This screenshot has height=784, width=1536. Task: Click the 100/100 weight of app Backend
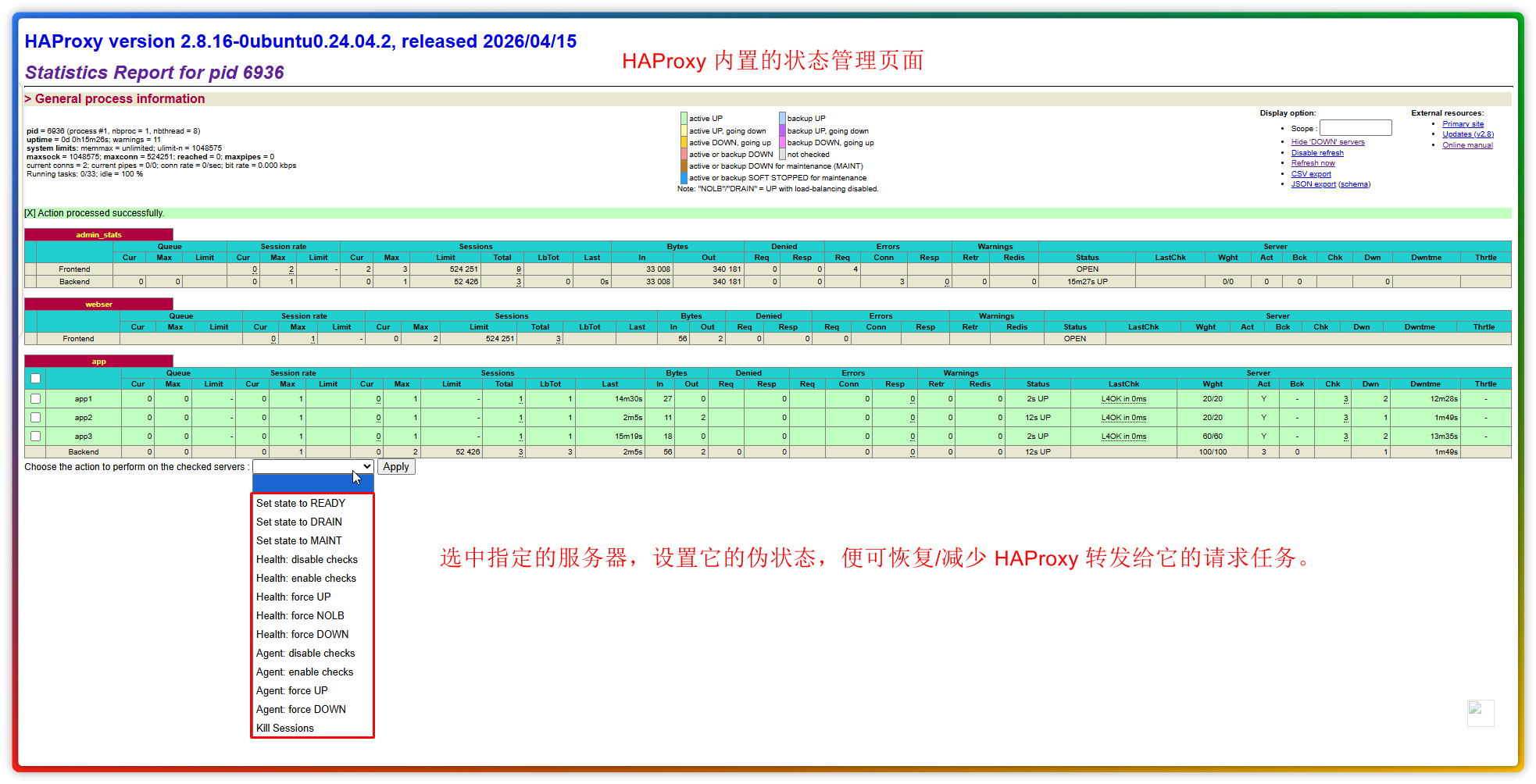1213,452
